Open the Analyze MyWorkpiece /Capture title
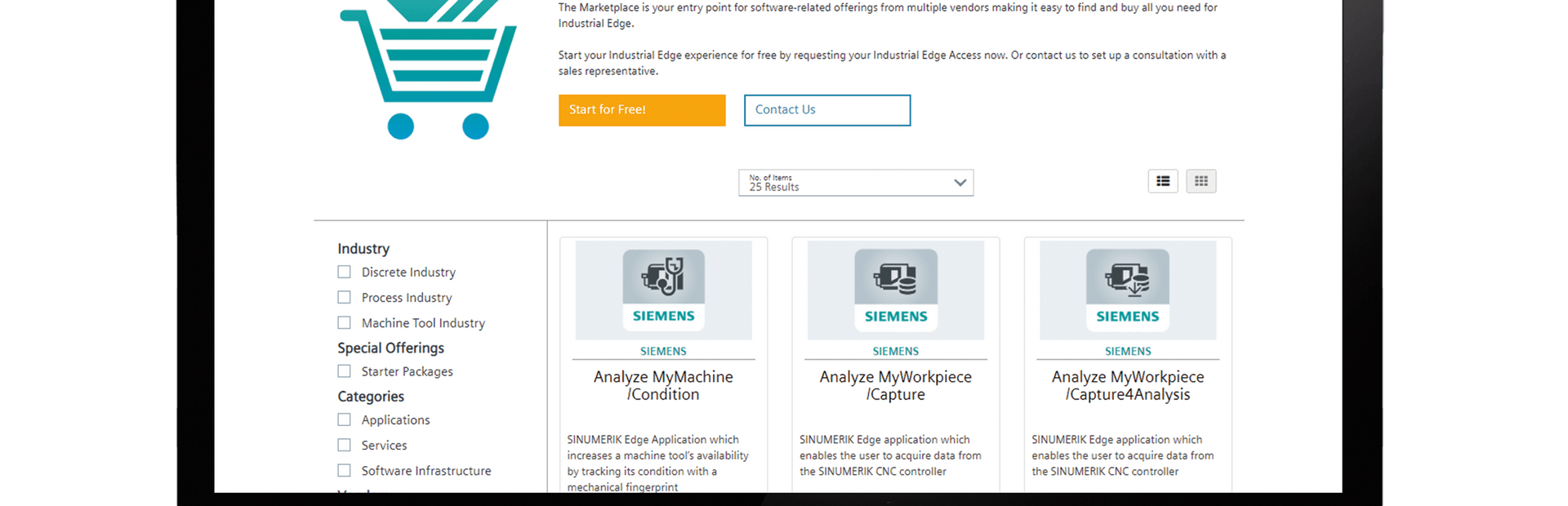The image size is (1568, 506). pyautogui.click(x=896, y=385)
